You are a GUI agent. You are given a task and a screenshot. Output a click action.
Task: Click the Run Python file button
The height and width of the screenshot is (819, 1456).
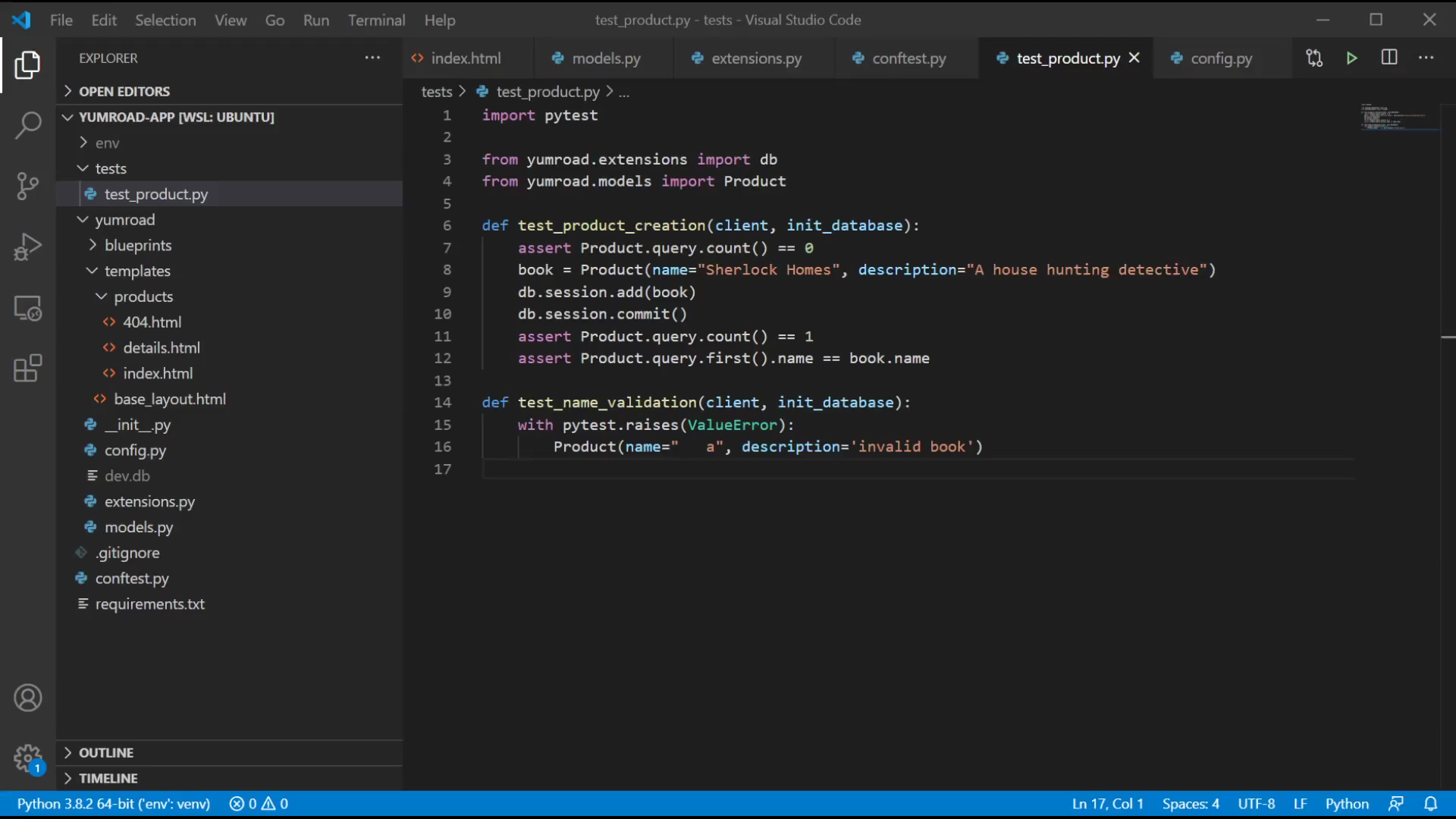pos(1352,57)
